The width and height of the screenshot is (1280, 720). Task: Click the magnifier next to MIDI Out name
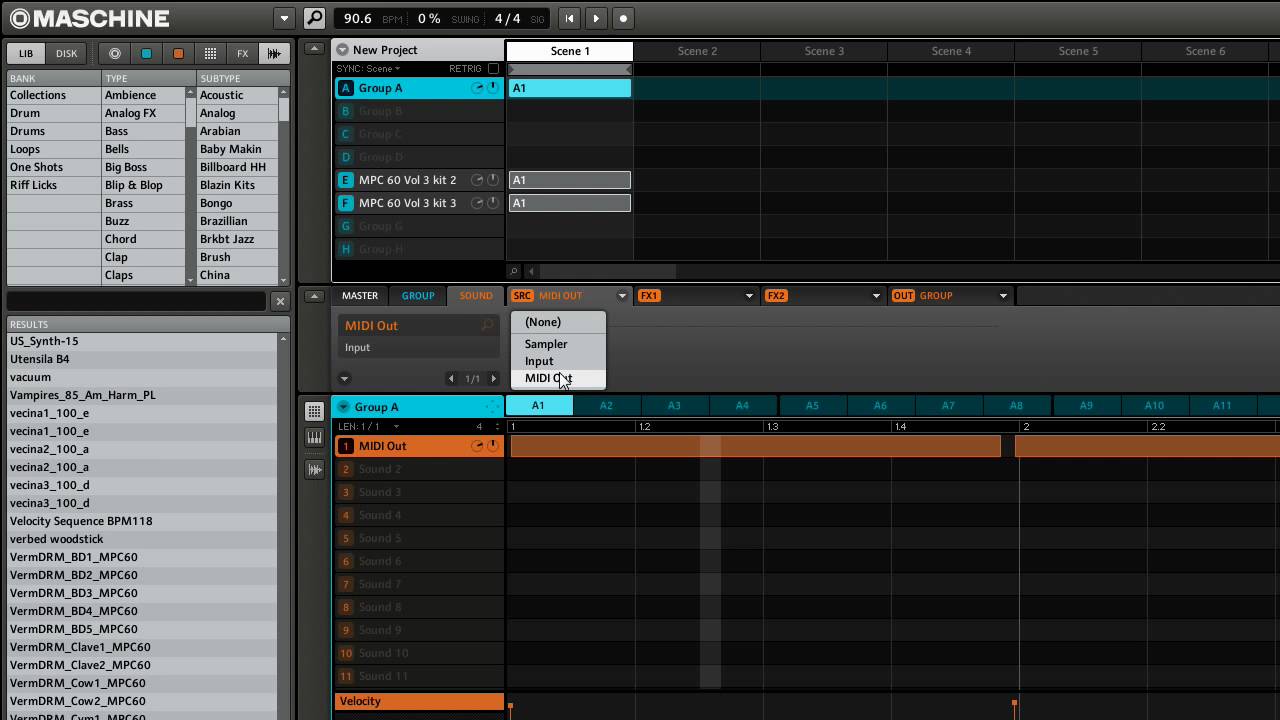[487, 326]
